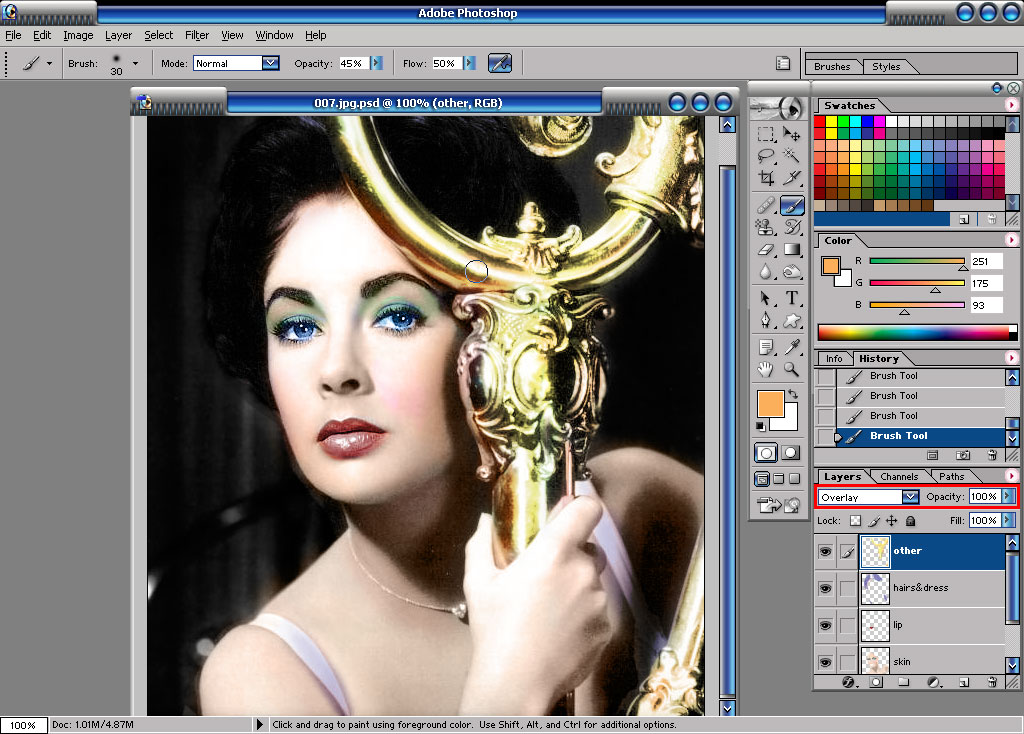
Task: Select the Notes tool
Action: pos(765,347)
